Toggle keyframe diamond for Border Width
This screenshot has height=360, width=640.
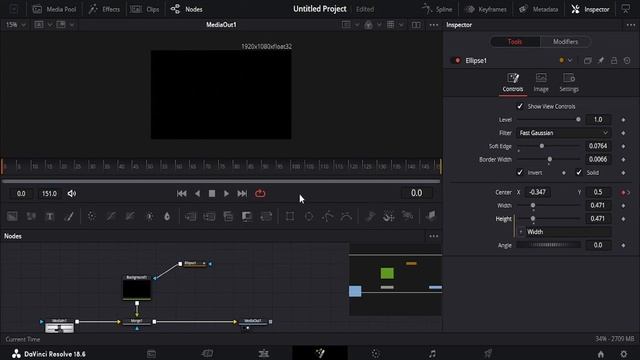pos(623,159)
